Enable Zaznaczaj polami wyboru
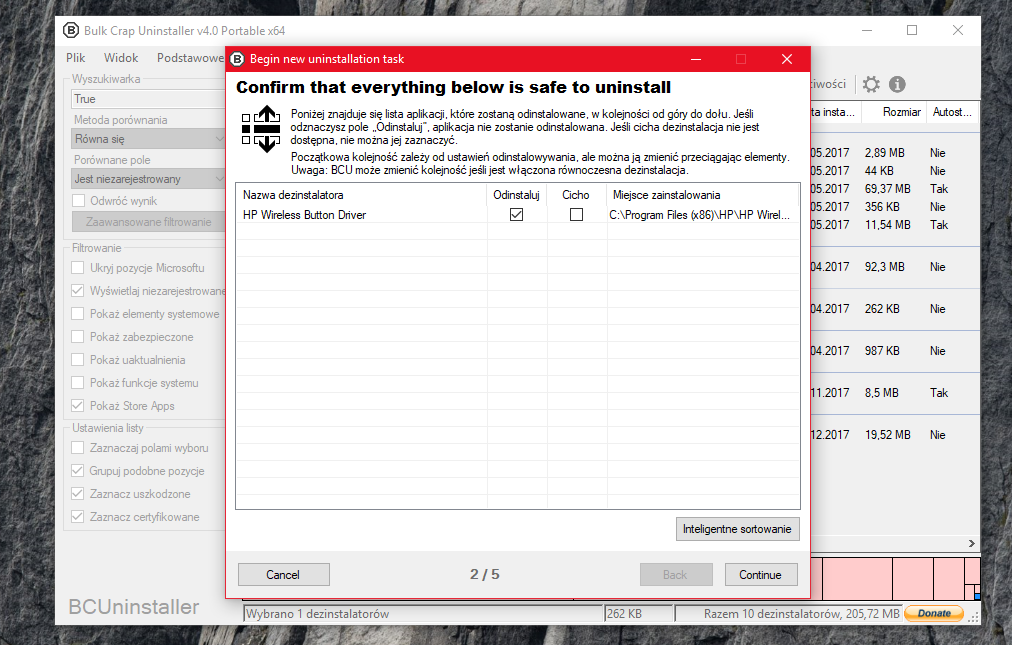1012x645 pixels. click(77, 447)
